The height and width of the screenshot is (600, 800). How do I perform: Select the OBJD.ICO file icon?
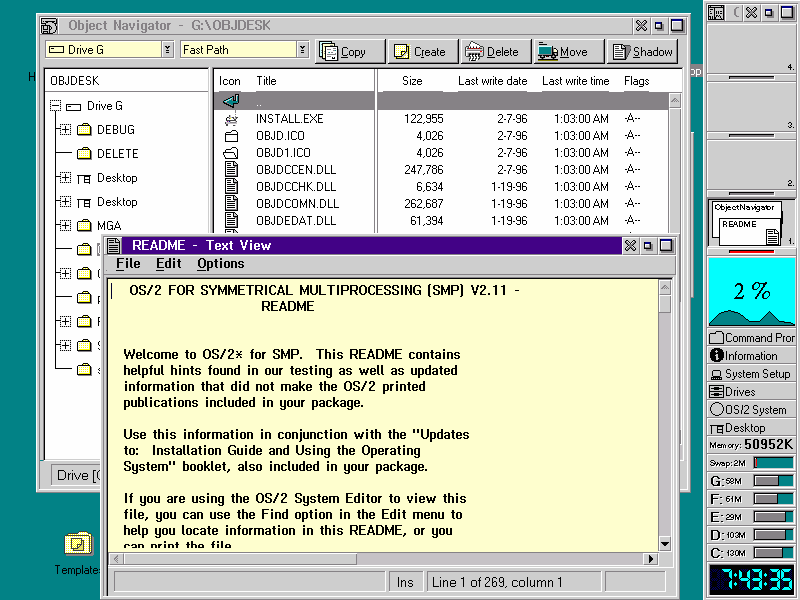[231, 136]
